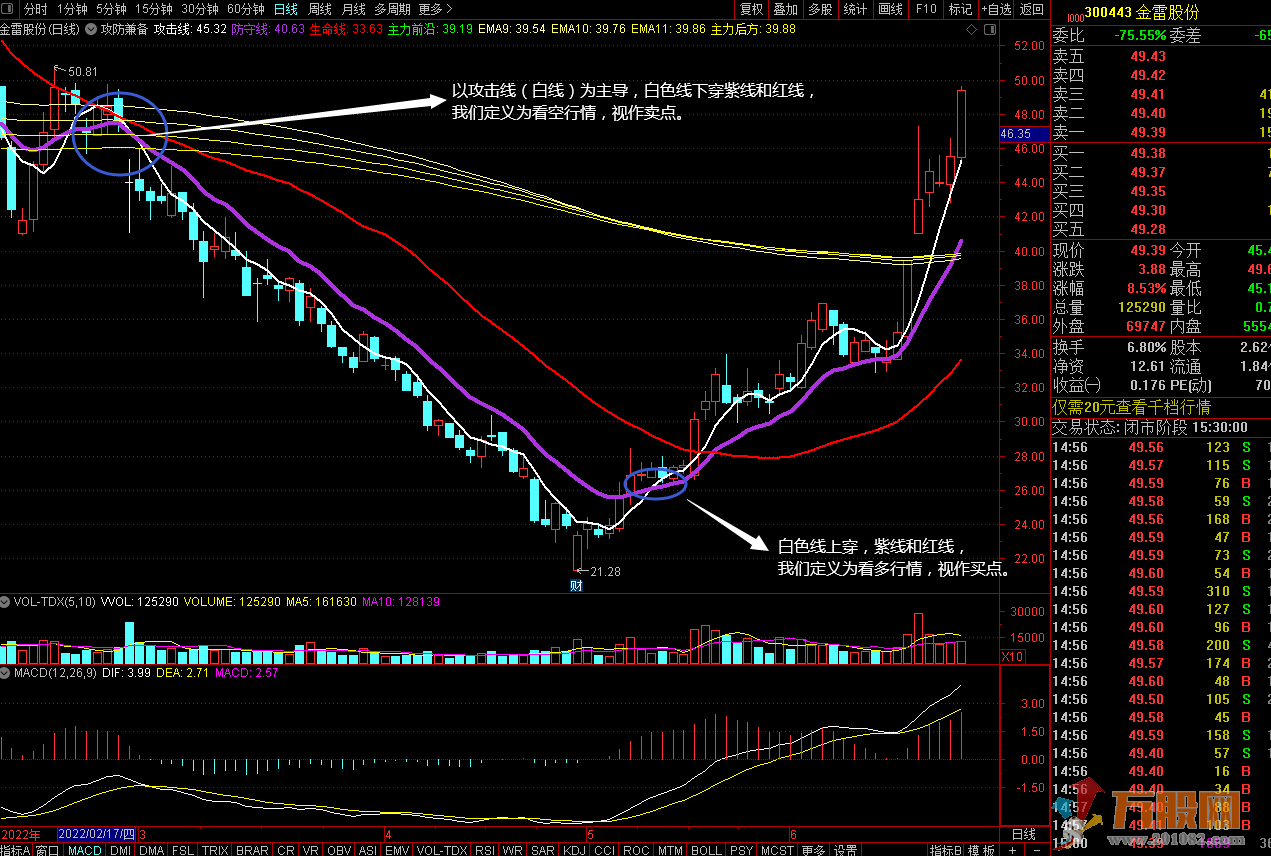Switch to the 月线 monthly chart
This screenshot has width=1271, height=856.
354,9
